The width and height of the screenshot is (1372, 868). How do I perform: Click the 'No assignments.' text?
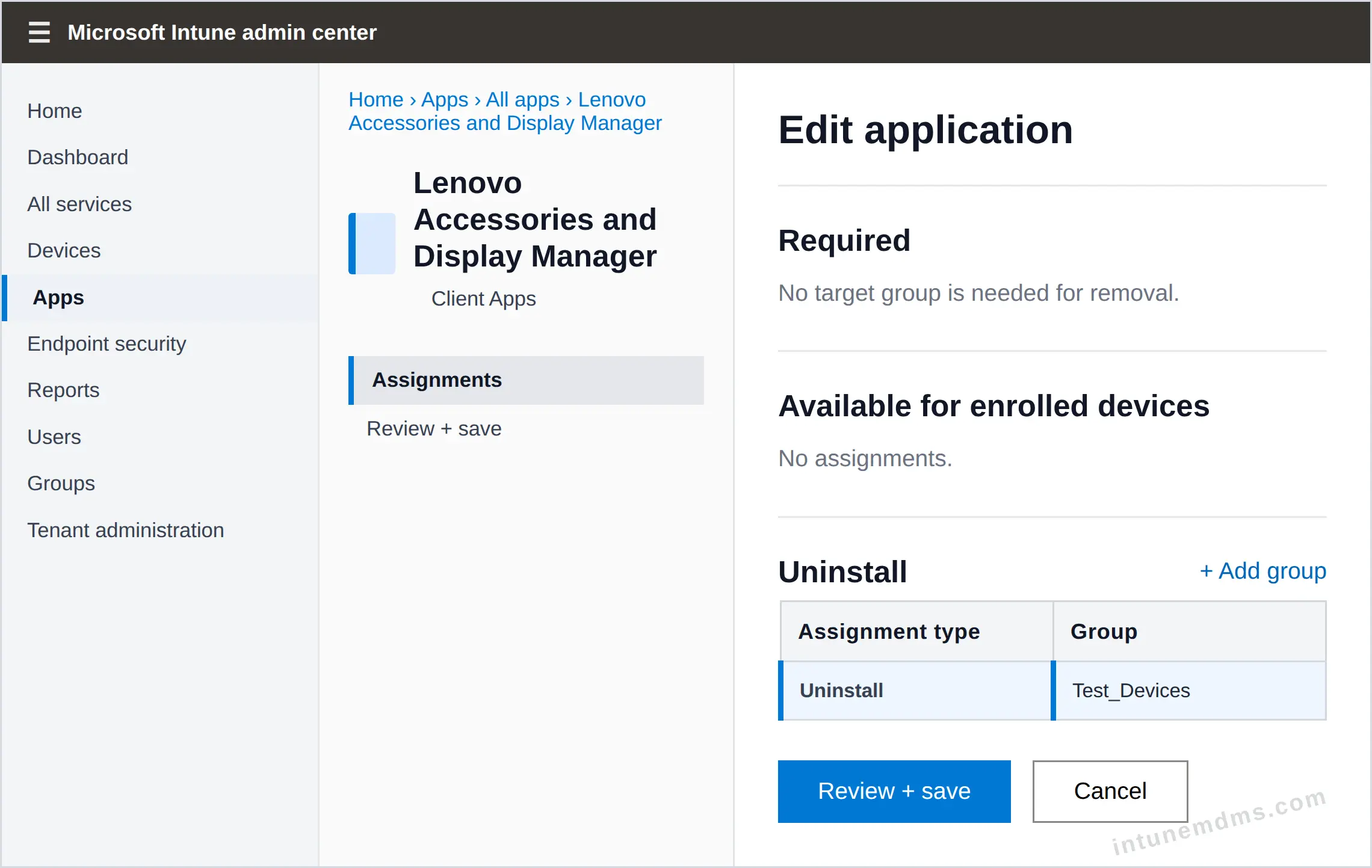(865, 458)
